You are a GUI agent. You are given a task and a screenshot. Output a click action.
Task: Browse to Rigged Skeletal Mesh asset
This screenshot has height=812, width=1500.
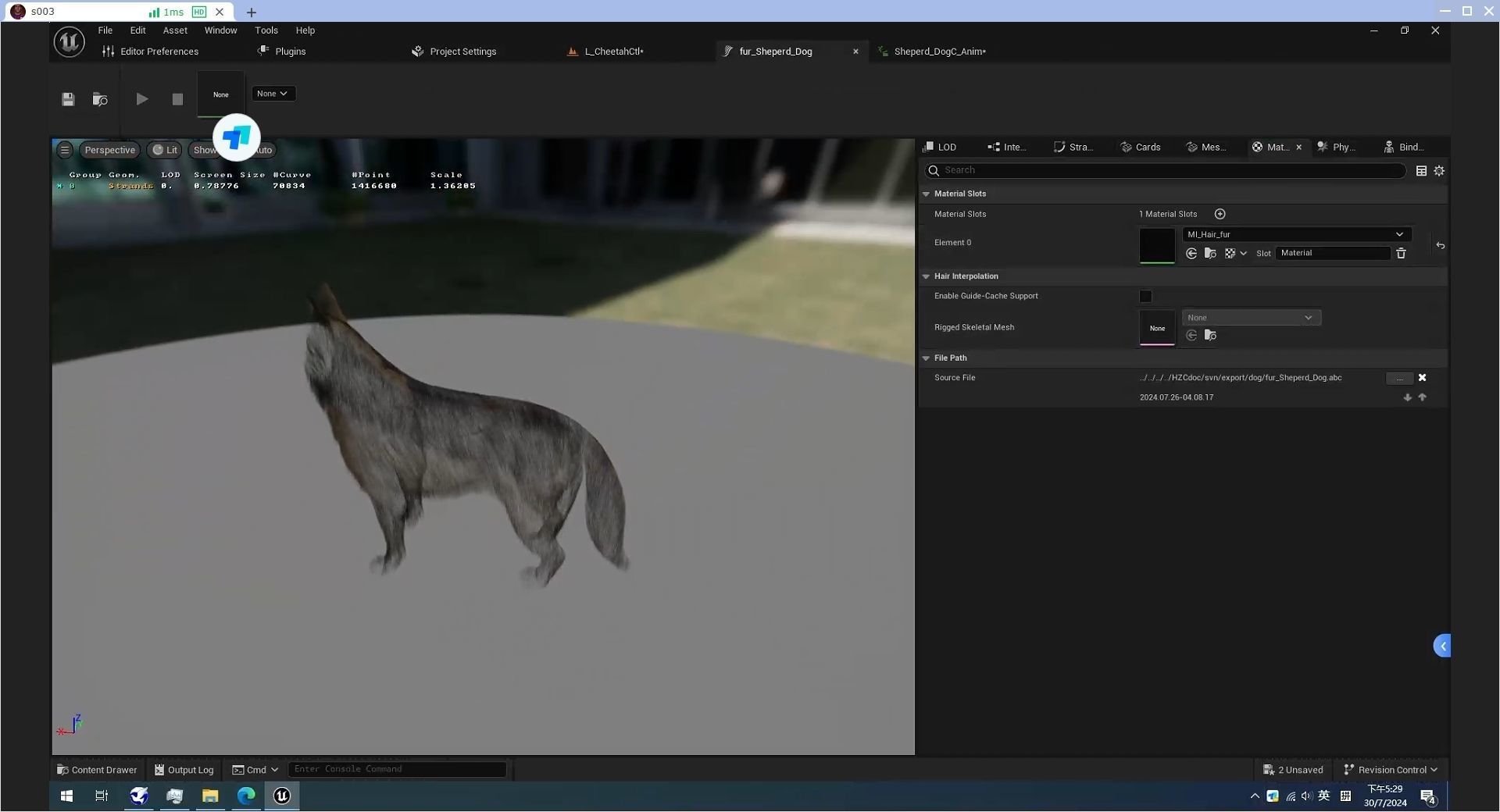[1210, 336]
